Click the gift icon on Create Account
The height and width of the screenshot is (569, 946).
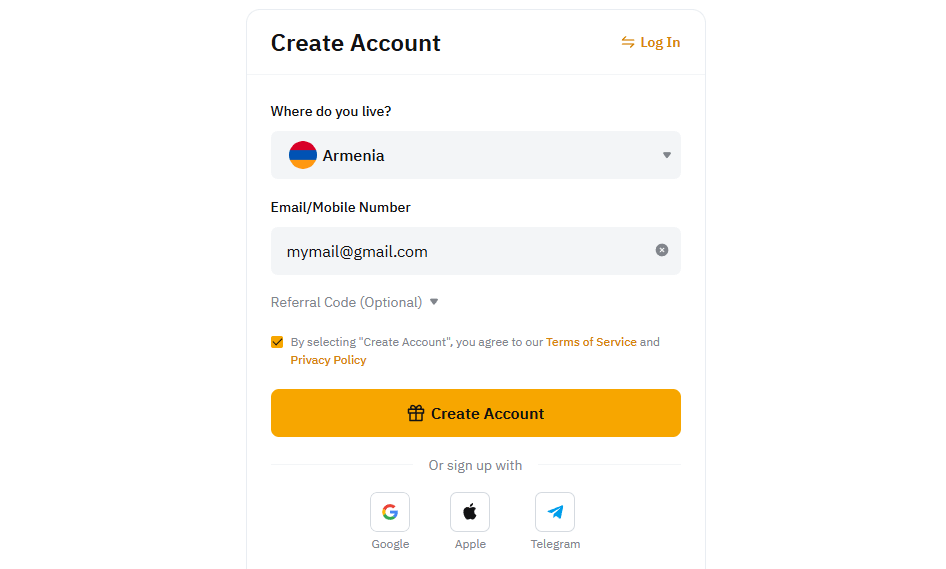click(x=416, y=413)
